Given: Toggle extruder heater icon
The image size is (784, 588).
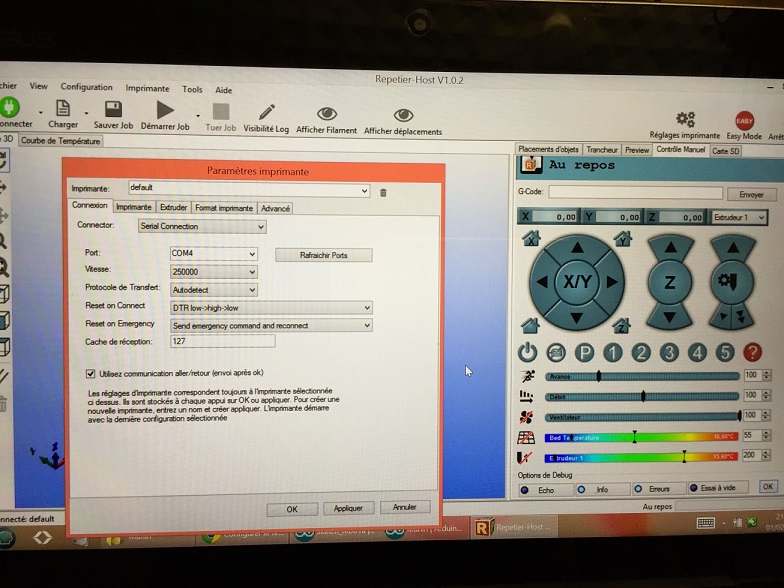Looking at the screenshot, I should pyautogui.click(x=524, y=457).
